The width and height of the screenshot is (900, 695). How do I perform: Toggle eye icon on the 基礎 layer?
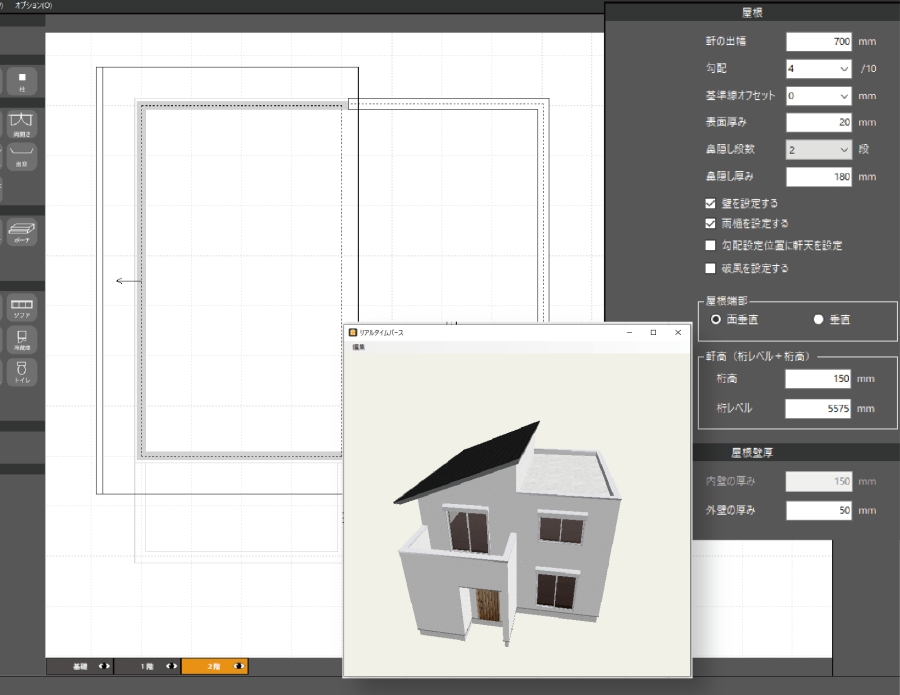click(x=104, y=666)
